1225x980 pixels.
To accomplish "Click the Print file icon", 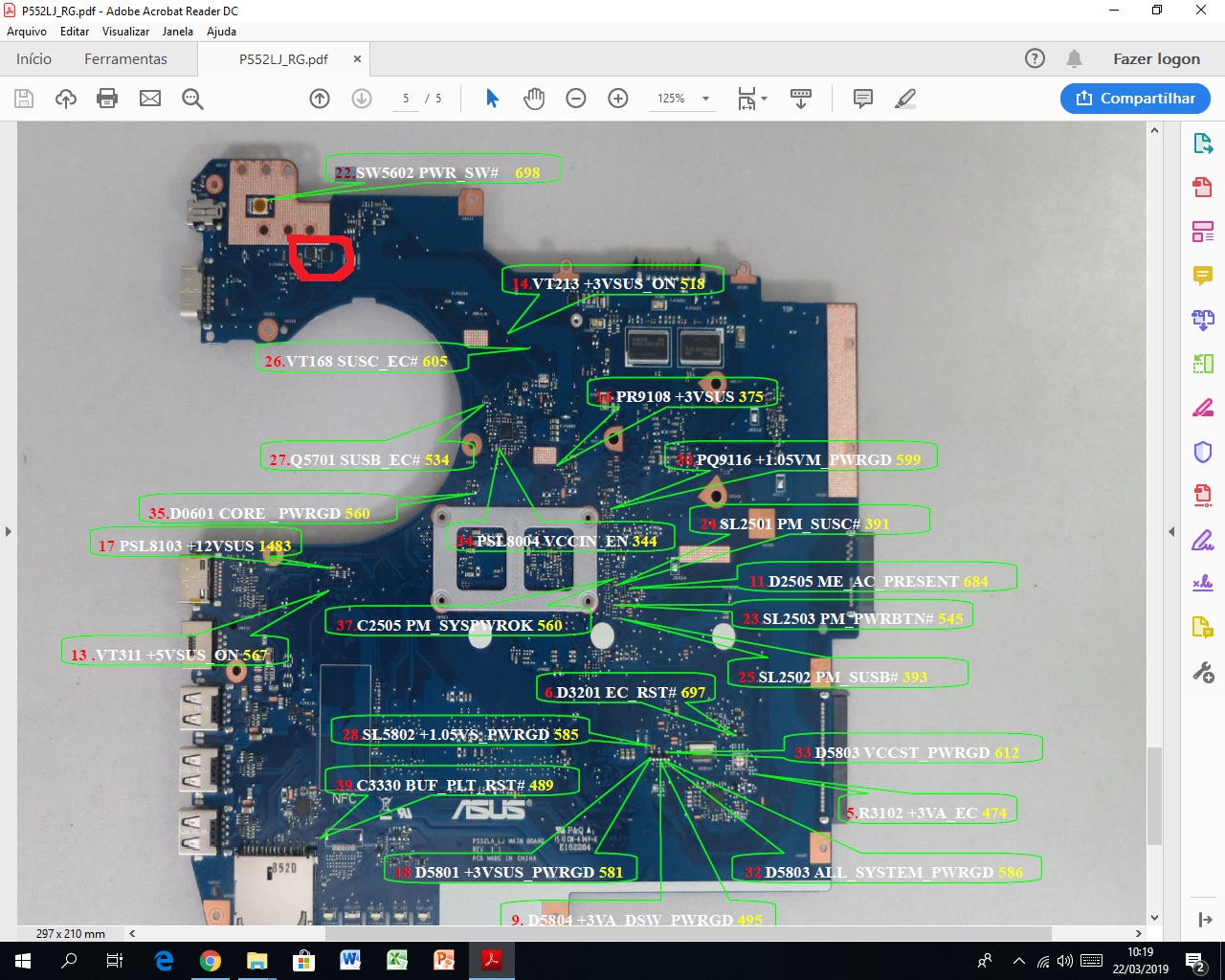I will point(107,99).
